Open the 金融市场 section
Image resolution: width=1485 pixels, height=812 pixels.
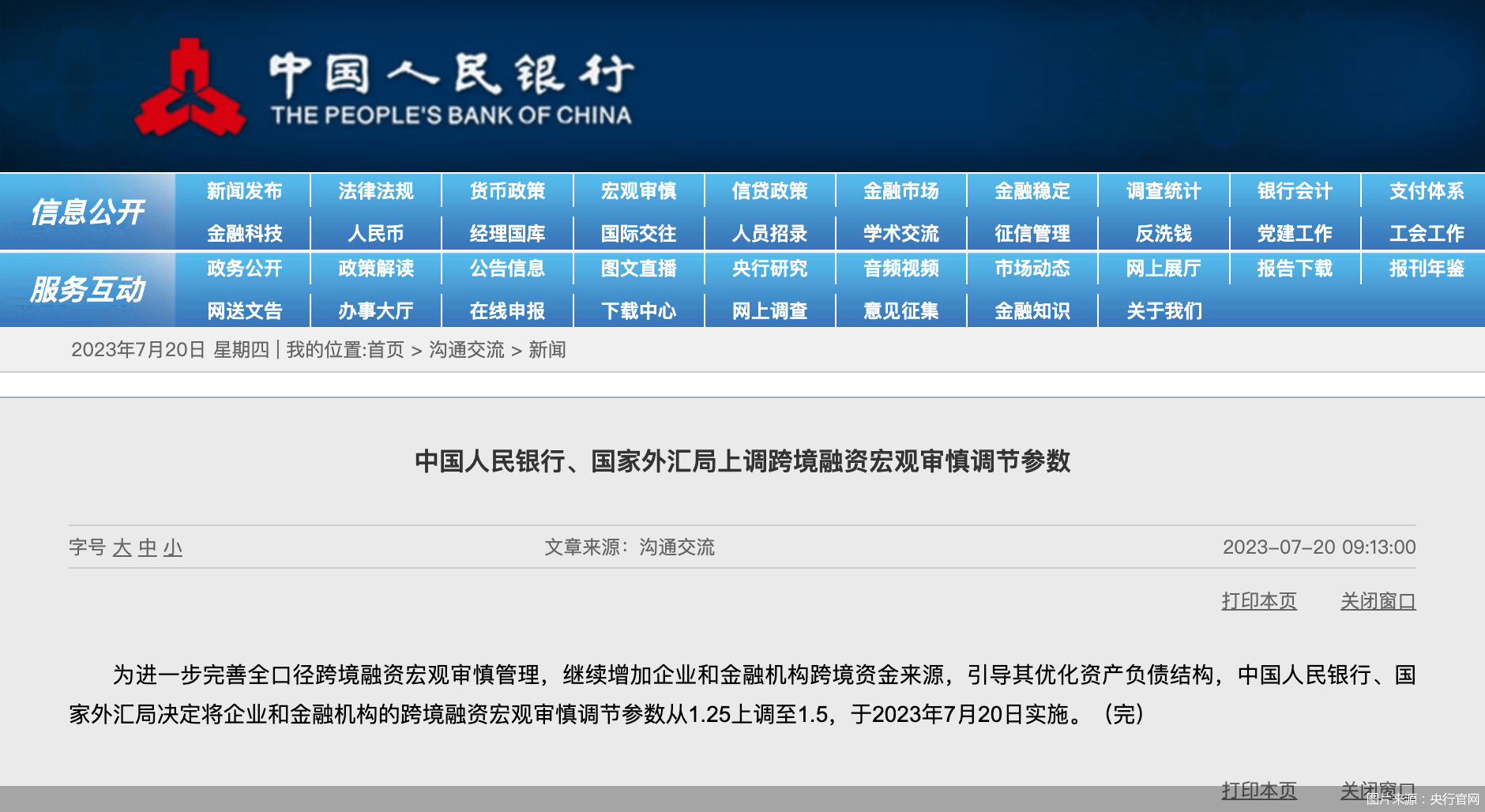pyautogui.click(x=900, y=191)
